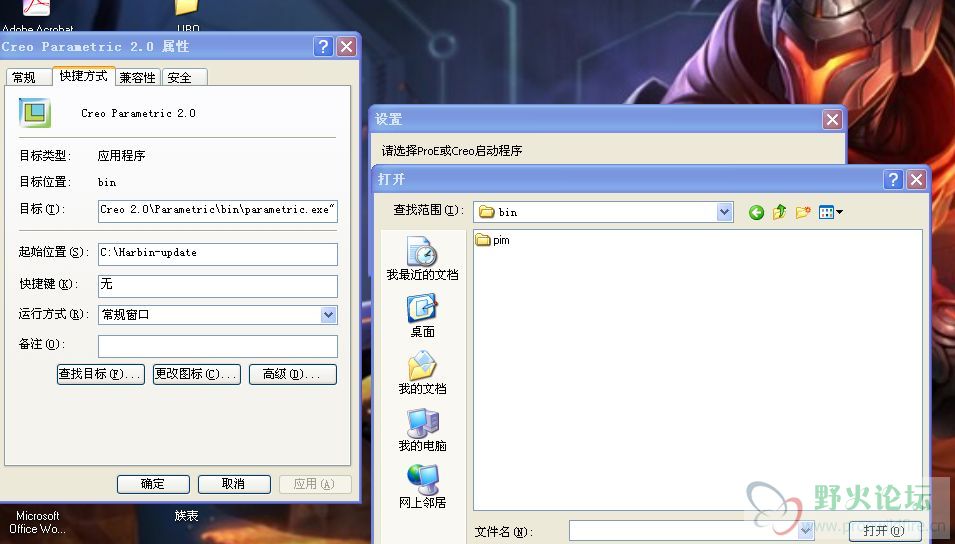The image size is (955, 544).
Task: Click the empty 备注 text field
Action: coord(217,345)
